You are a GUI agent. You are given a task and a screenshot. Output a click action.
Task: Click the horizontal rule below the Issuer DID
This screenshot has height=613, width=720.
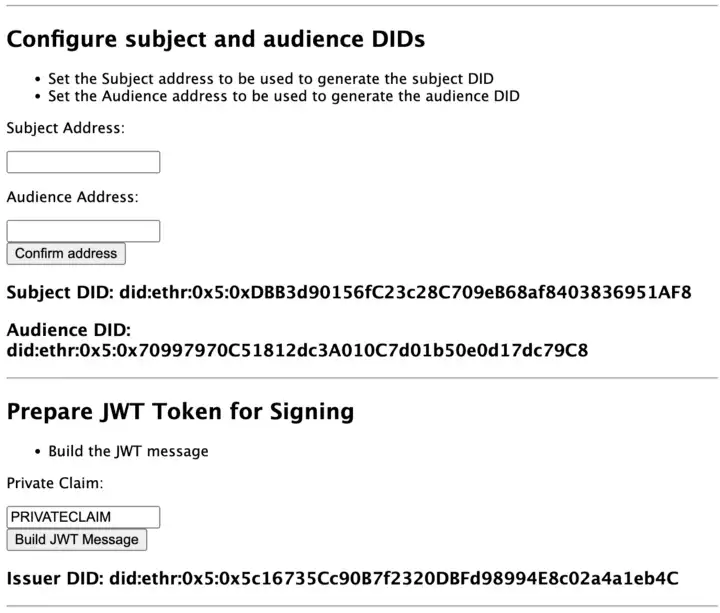pyautogui.click(x=360, y=606)
